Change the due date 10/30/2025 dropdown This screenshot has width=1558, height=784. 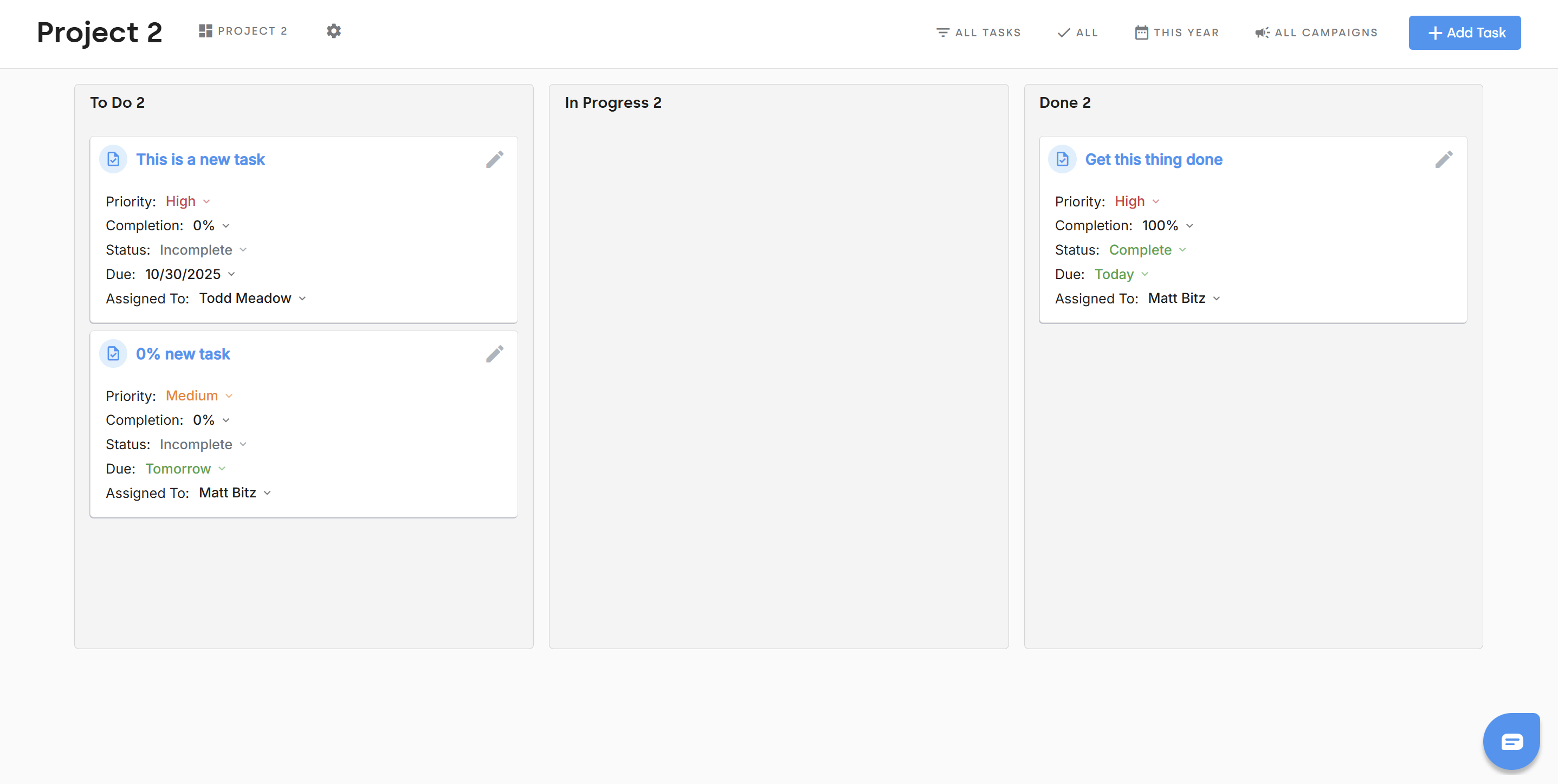pyautogui.click(x=189, y=275)
